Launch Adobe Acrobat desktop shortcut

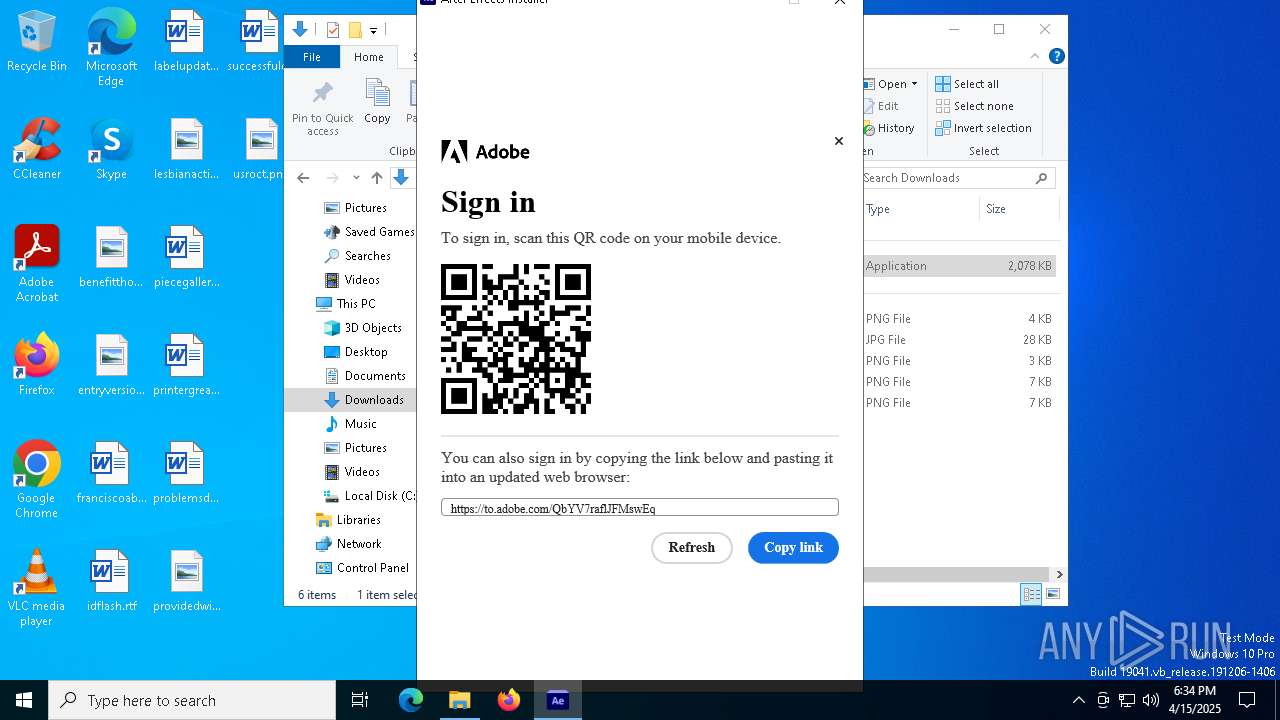coord(37,264)
